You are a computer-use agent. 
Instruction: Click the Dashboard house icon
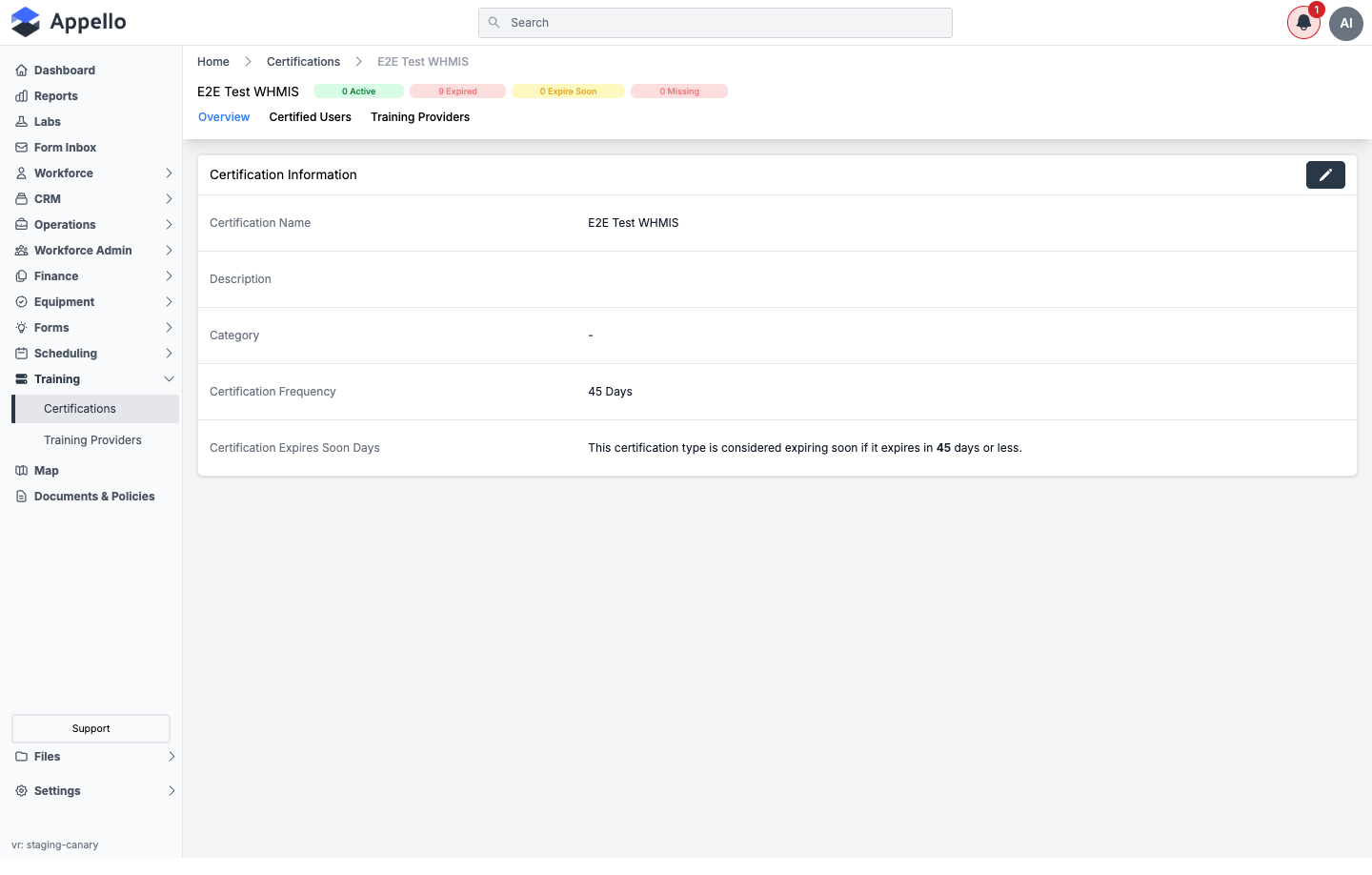click(21, 71)
